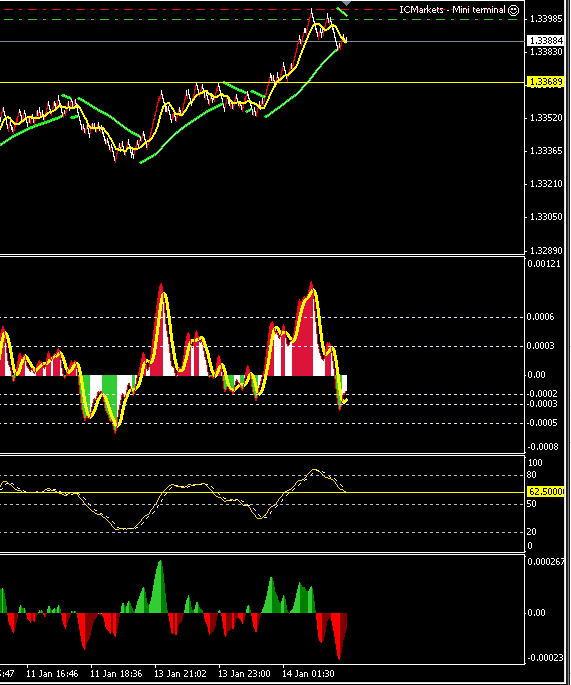
Task: Select the -0.00023 scale label in bottom panel
Action: (545, 658)
